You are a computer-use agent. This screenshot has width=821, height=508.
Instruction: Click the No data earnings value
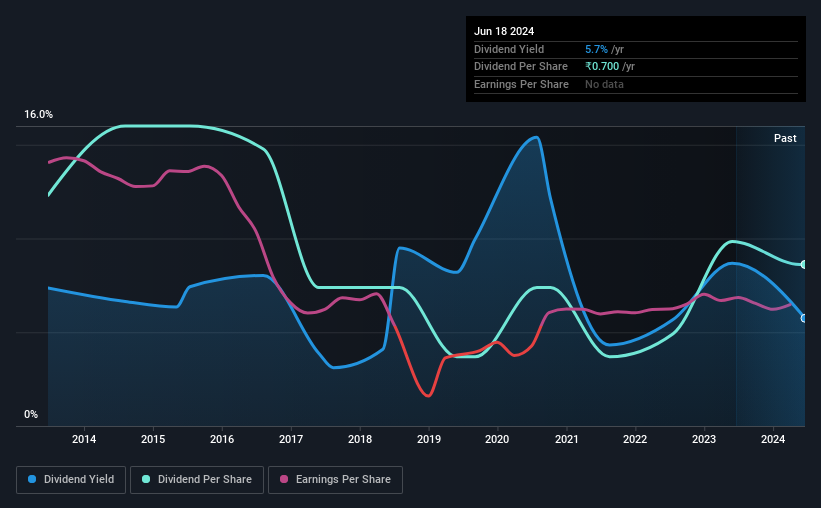click(x=604, y=84)
